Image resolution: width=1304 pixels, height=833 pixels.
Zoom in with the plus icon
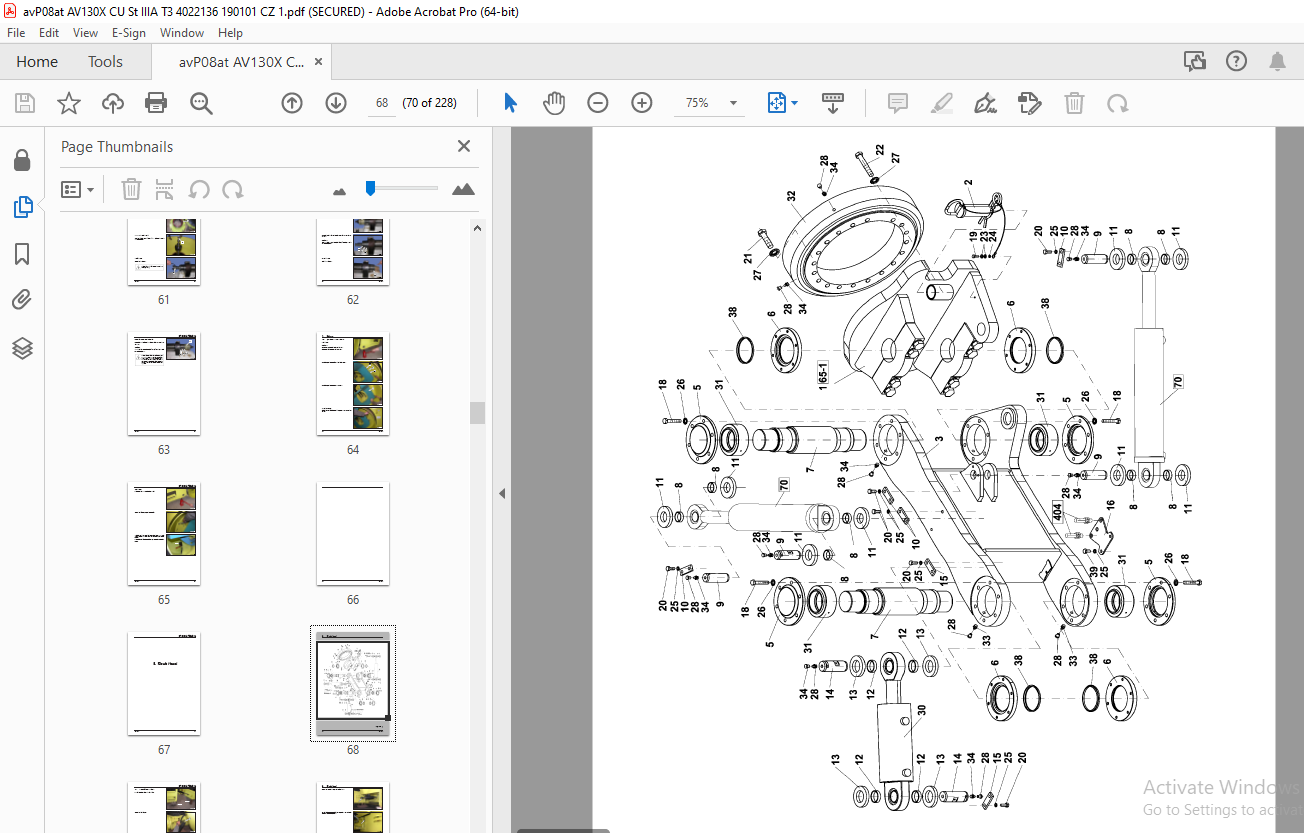[x=642, y=103]
